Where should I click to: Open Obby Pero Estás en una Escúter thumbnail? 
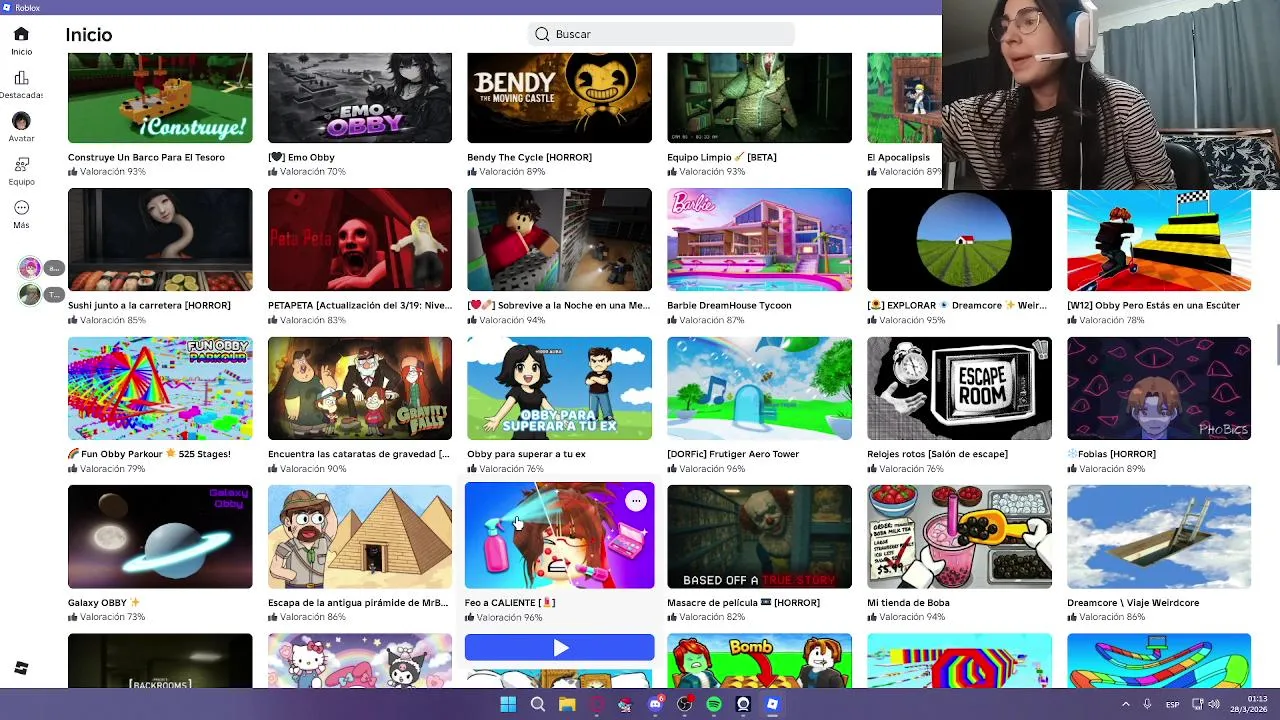pyautogui.click(x=1159, y=239)
